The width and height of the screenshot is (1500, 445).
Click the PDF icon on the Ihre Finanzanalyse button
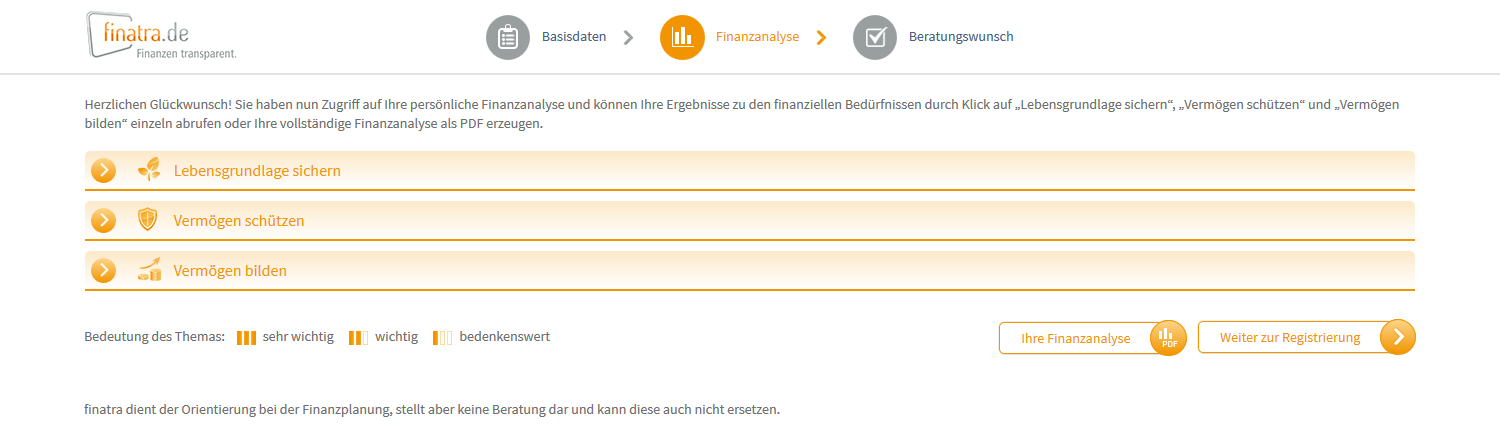[1168, 338]
